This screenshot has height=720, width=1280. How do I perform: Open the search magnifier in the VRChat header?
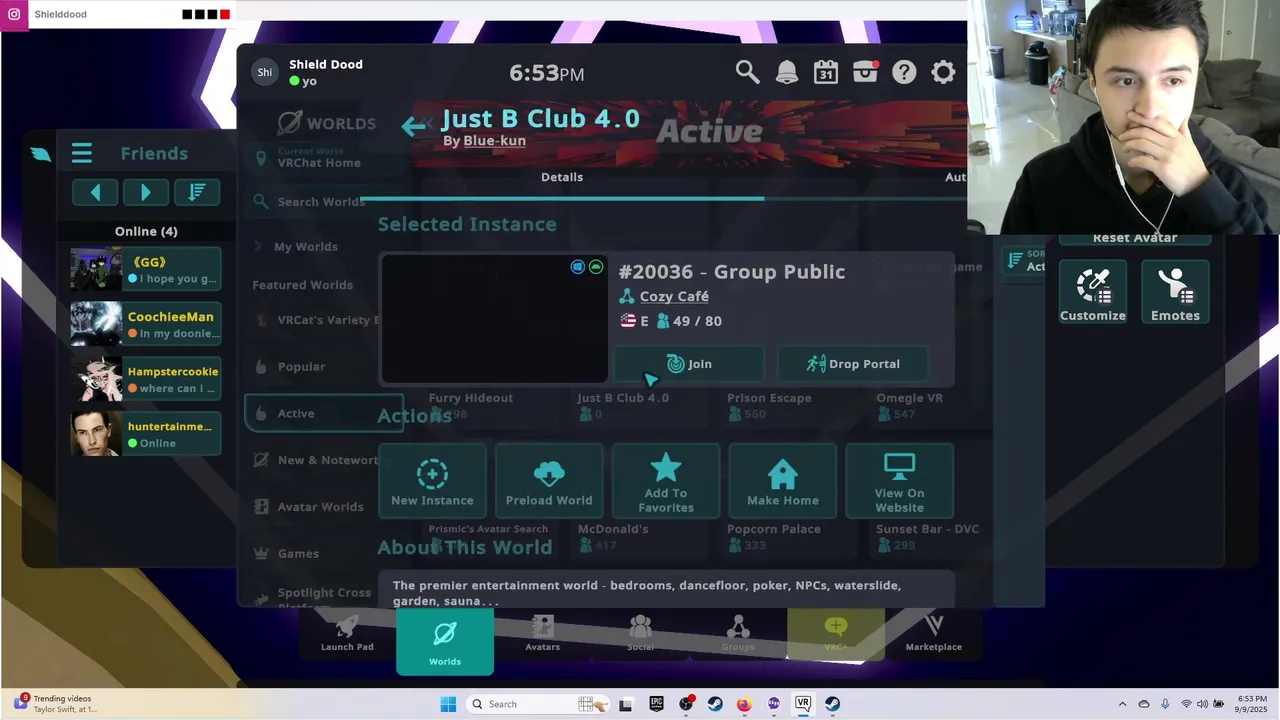747,72
